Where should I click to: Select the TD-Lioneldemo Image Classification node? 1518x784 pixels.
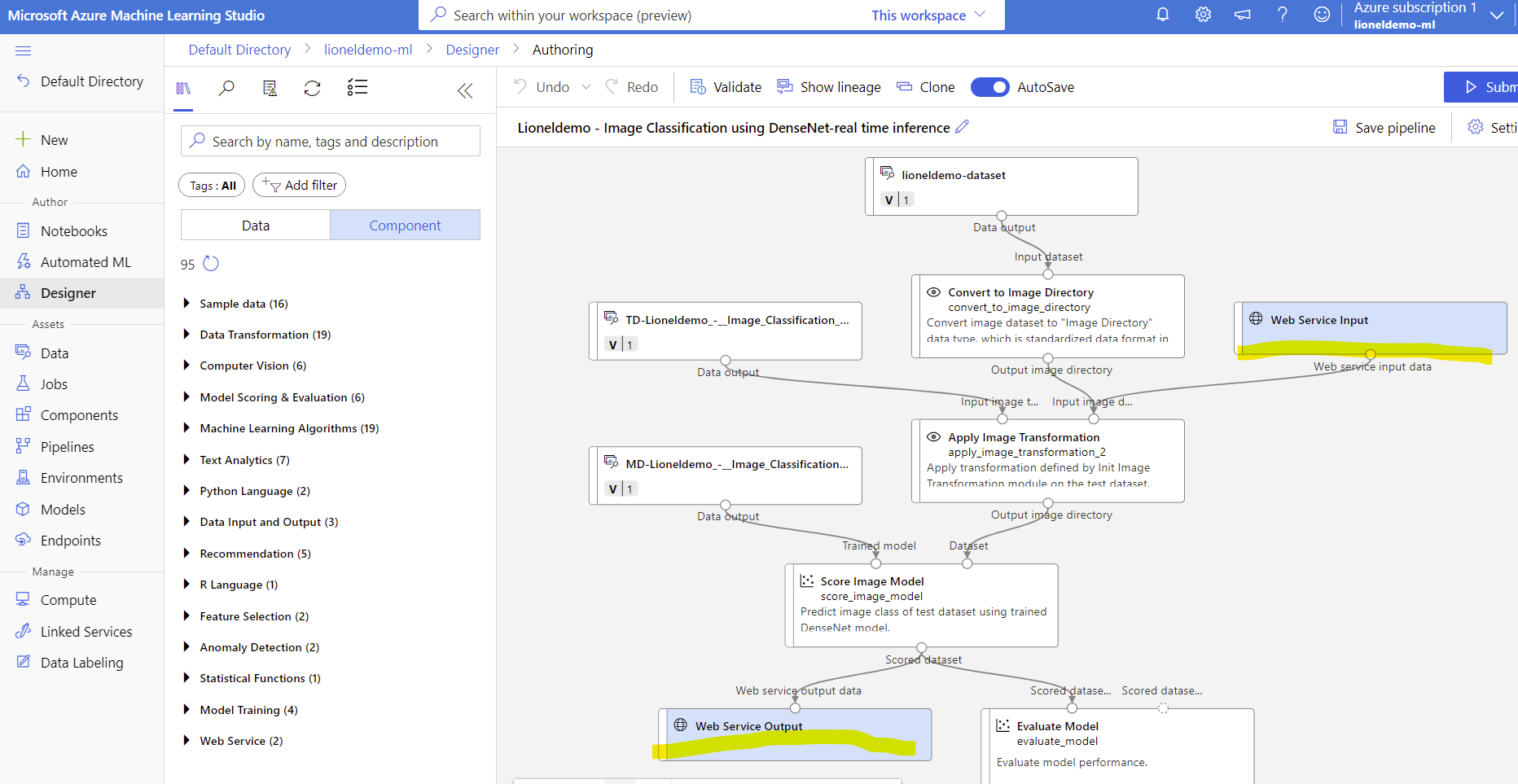click(x=726, y=331)
